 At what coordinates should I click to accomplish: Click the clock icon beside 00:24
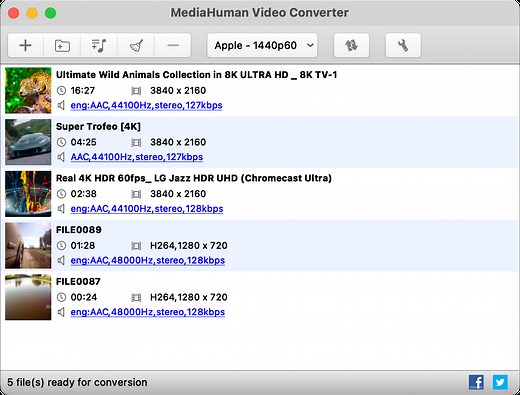61,297
